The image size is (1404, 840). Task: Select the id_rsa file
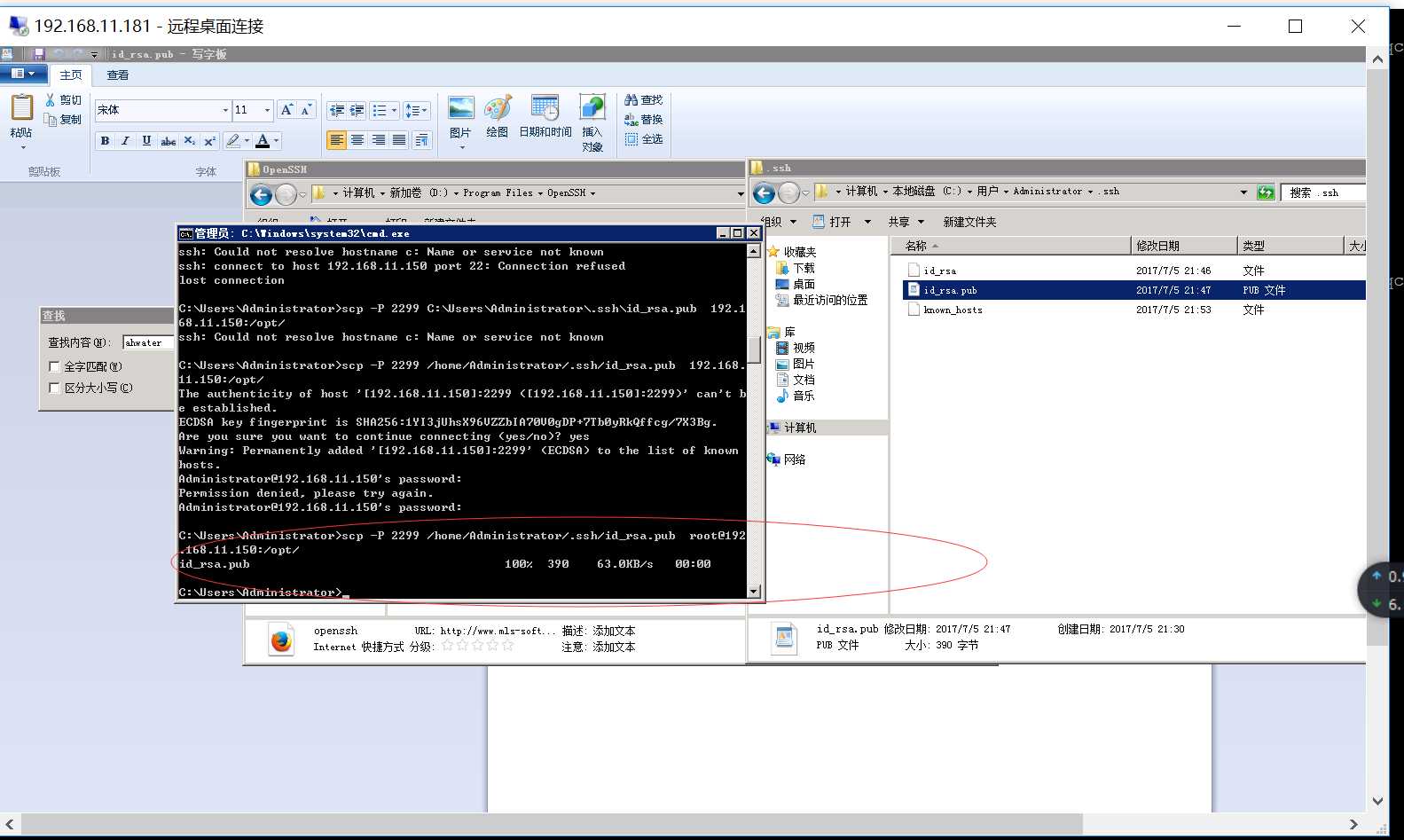pos(939,271)
